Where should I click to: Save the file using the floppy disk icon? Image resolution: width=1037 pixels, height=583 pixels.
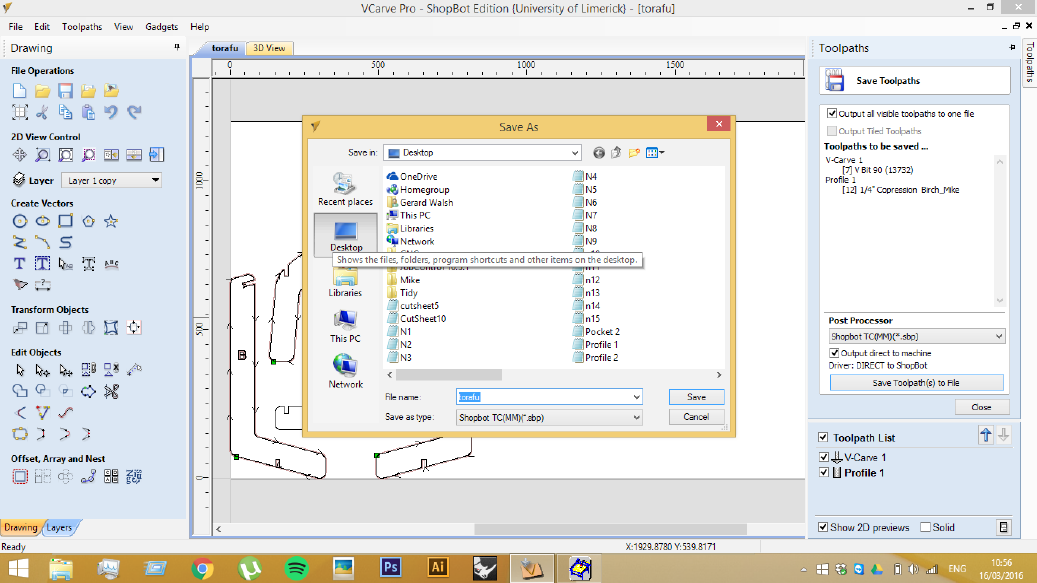(x=65, y=91)
